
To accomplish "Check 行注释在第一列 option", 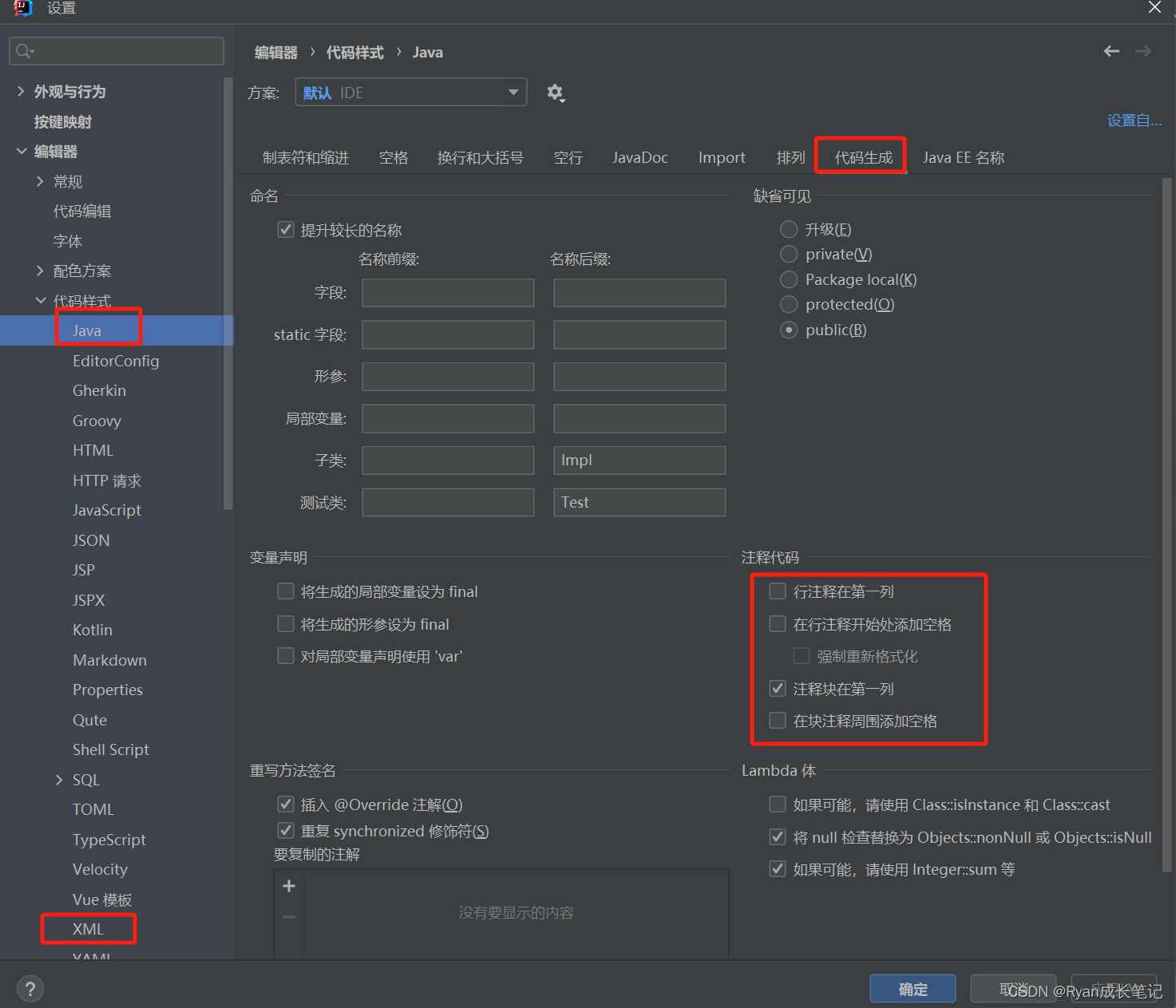I will tap(778, 591).
